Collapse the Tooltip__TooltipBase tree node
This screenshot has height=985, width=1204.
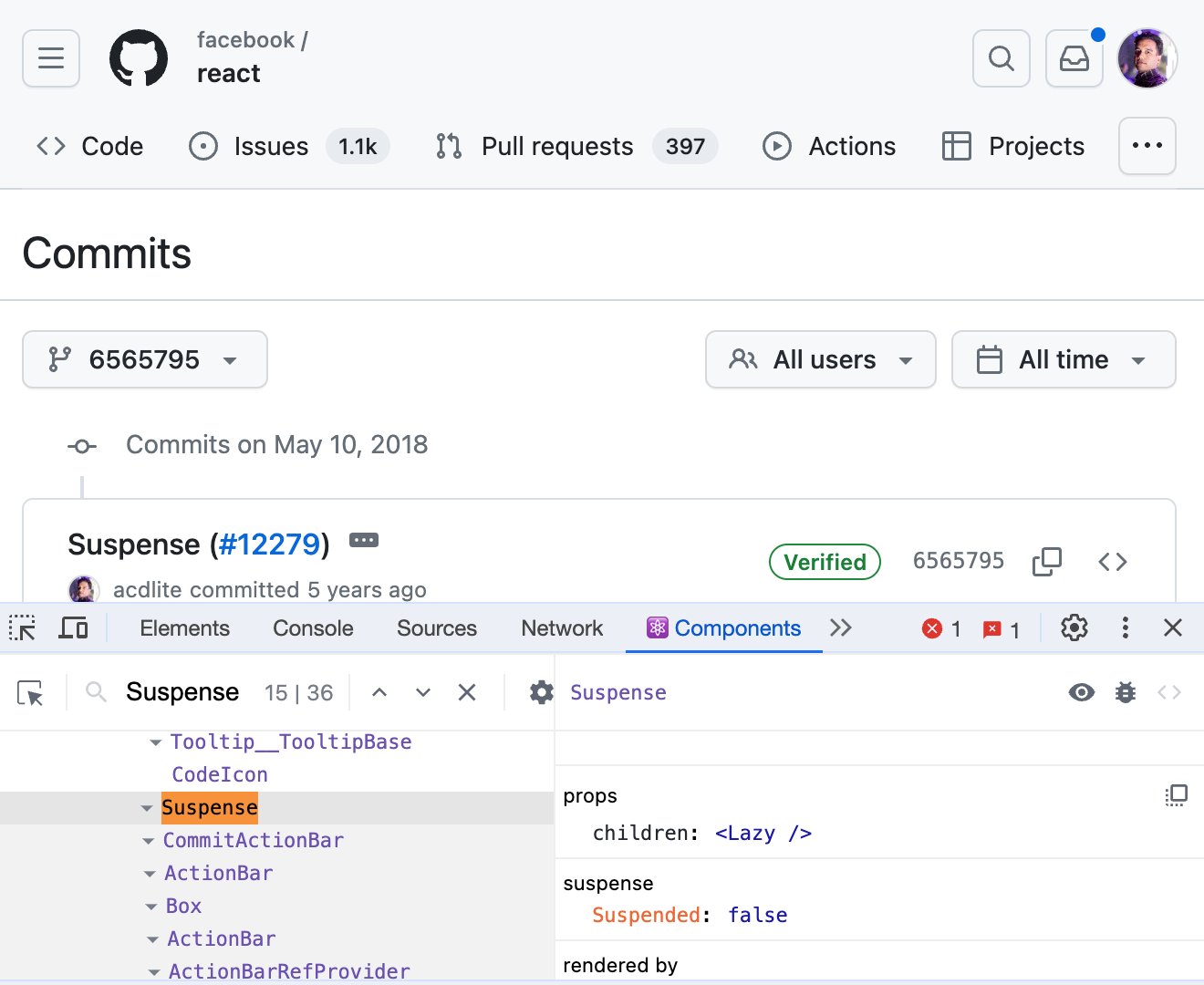pos(156,743)
